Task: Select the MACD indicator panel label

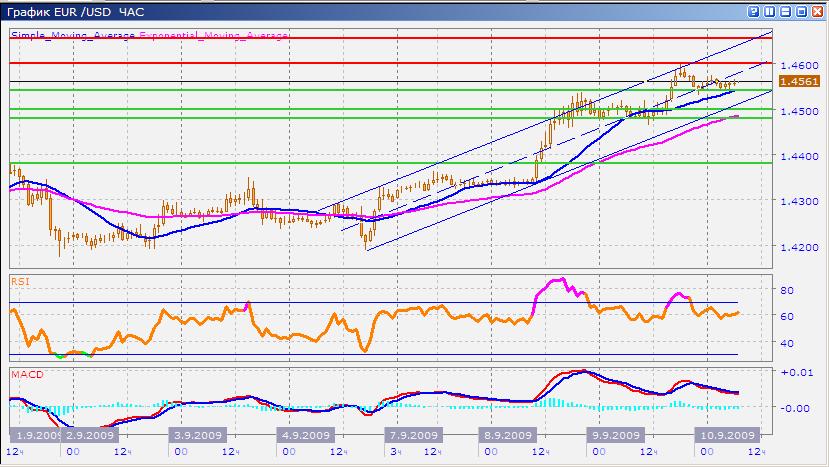Action: pos(25,374)
